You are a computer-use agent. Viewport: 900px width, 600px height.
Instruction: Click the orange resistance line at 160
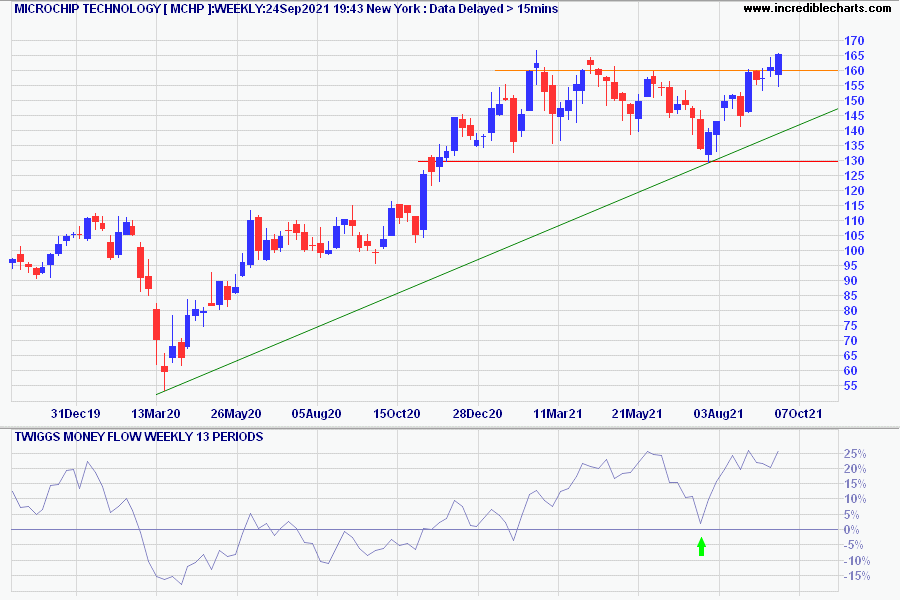pyautogui.click(x=666, y=71)
